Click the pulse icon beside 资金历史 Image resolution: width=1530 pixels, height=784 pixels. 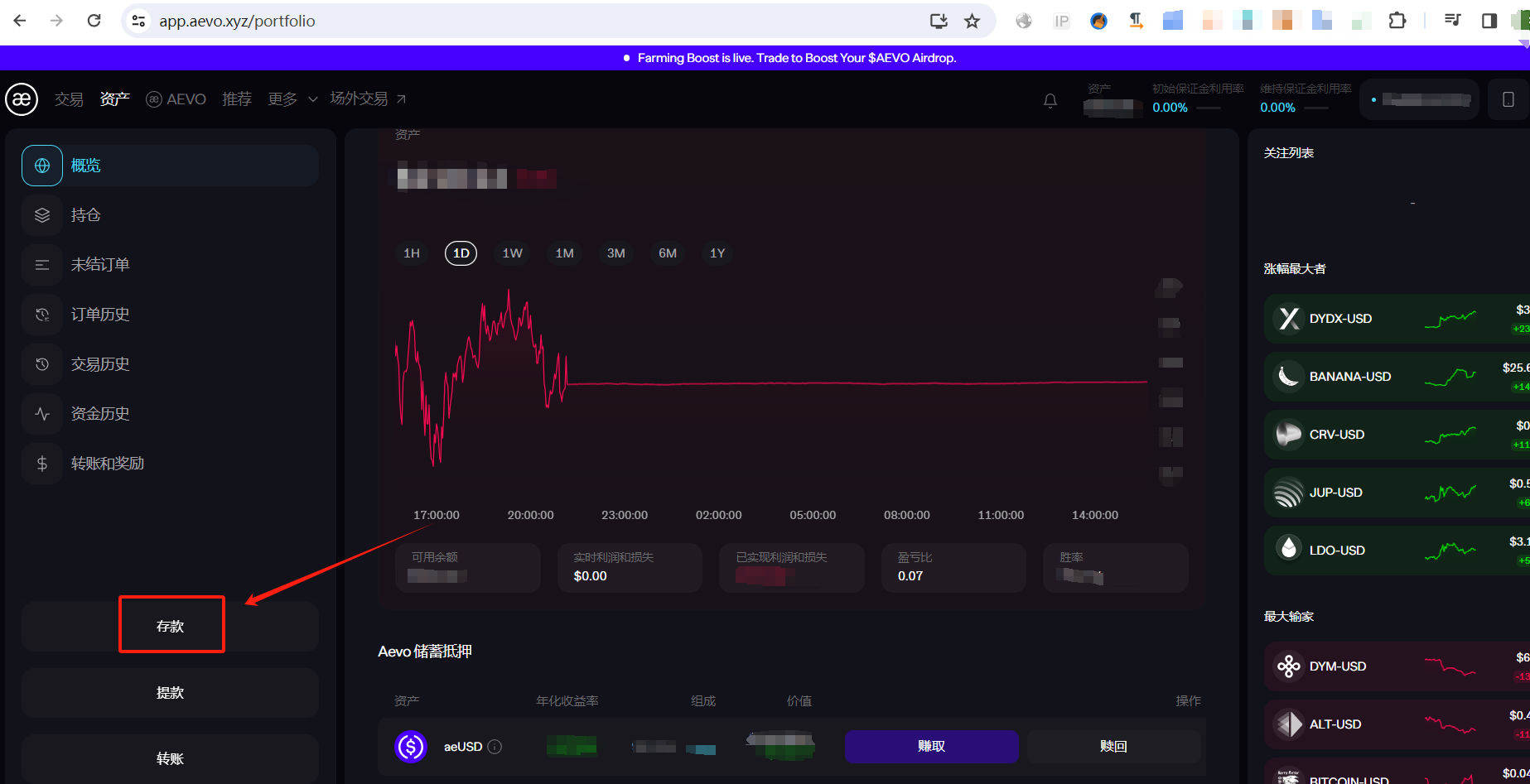coord(42,414)
